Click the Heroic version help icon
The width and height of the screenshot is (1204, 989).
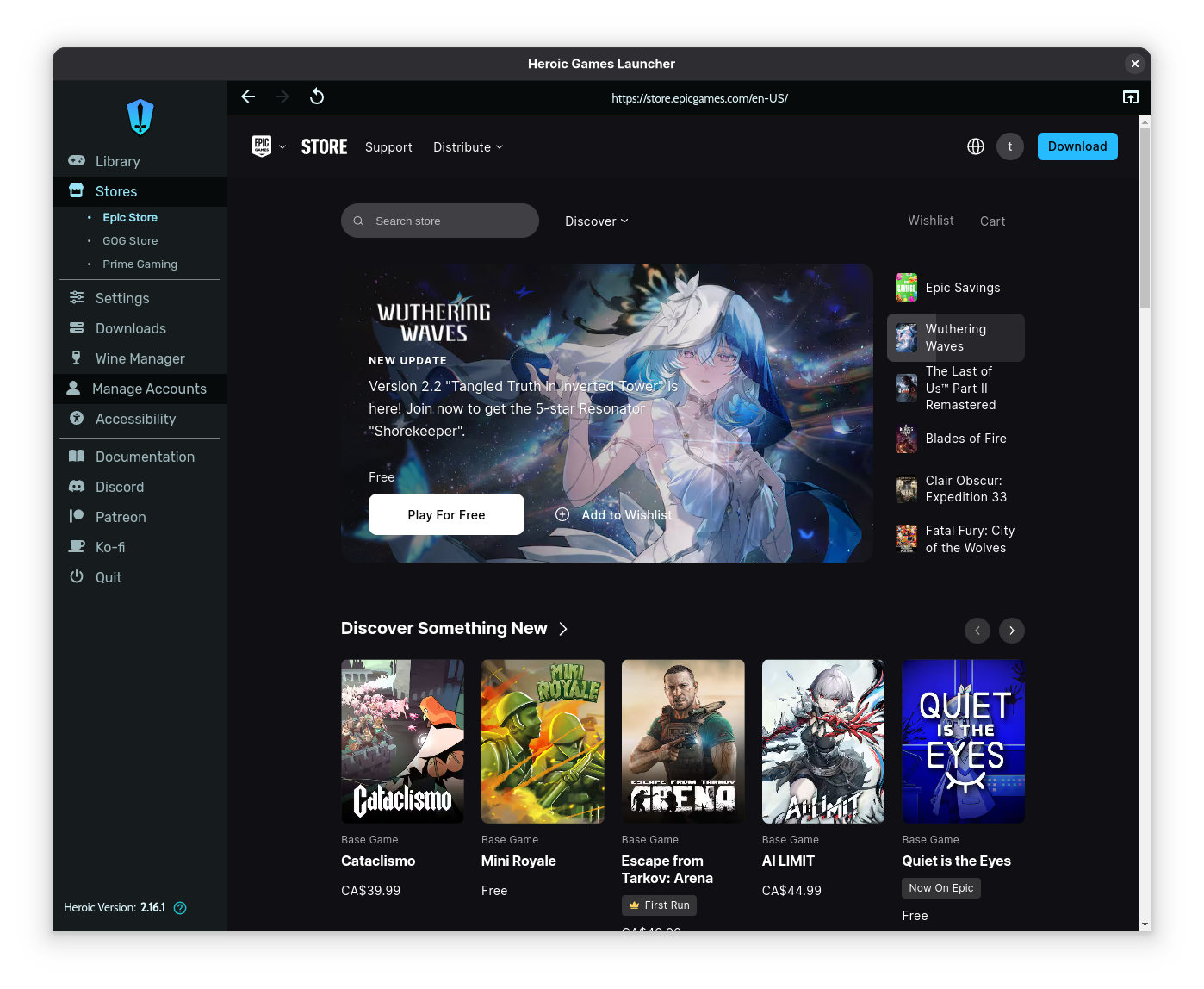pos(180,908)
